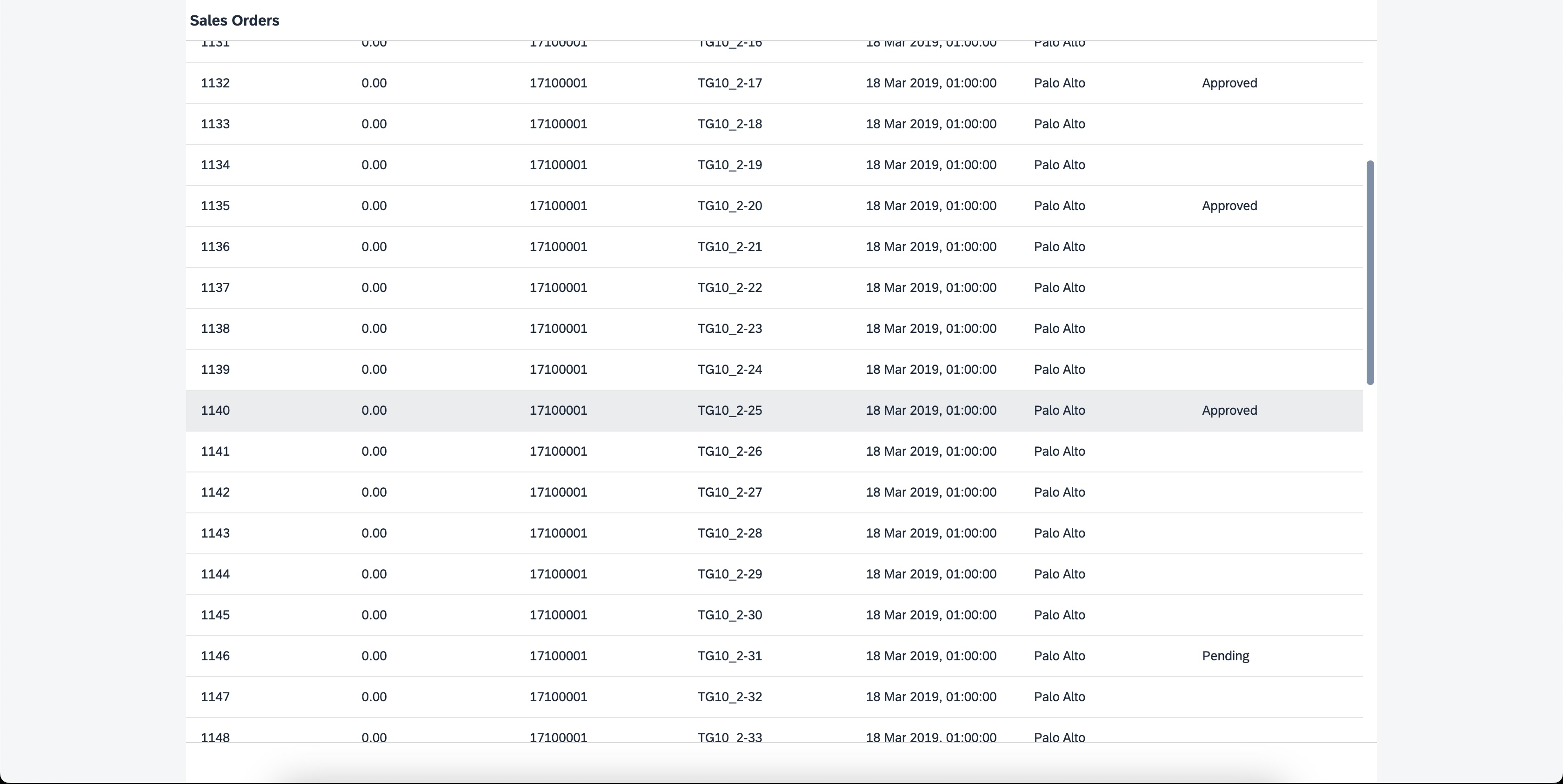This screenshot has width=1563, height=784.
Task: Click the Pending status of order 1146
Action: pyautogui.click(x=1225, y=656)
